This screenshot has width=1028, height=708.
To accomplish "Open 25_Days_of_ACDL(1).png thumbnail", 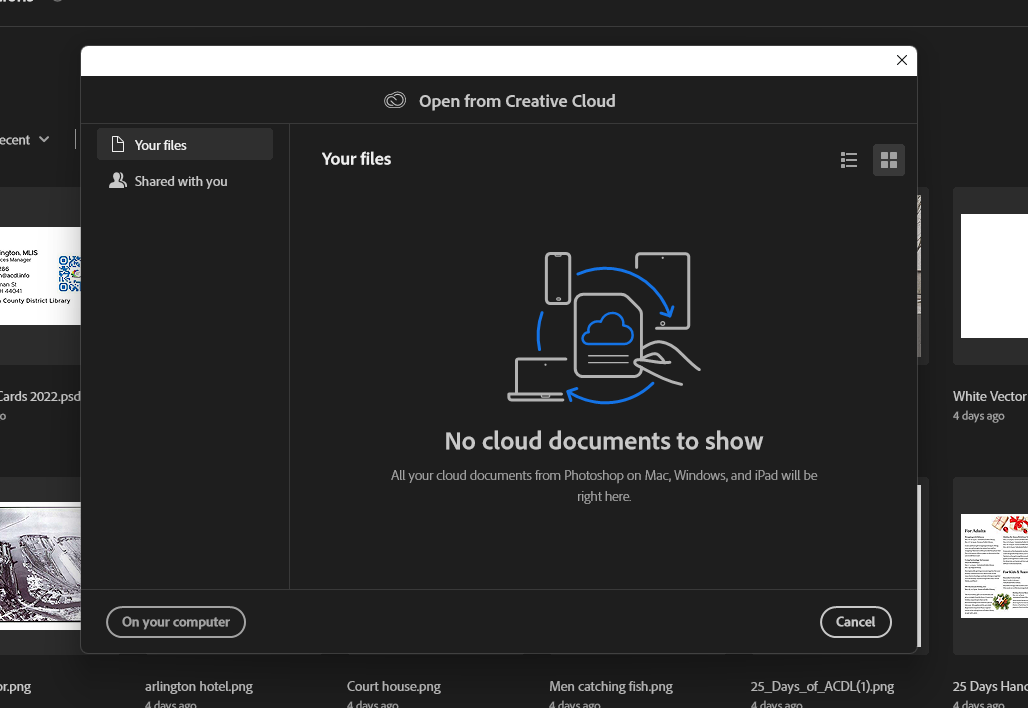I will coord(822,686).
